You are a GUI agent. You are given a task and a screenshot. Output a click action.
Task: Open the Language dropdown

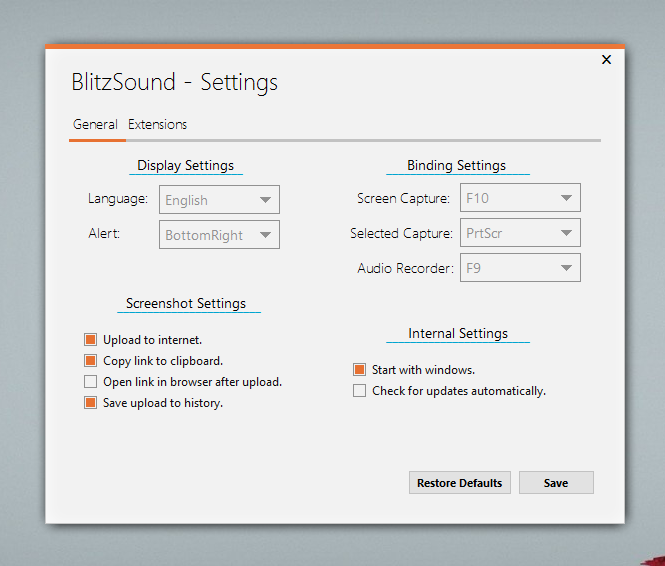[x=219, y=200]
